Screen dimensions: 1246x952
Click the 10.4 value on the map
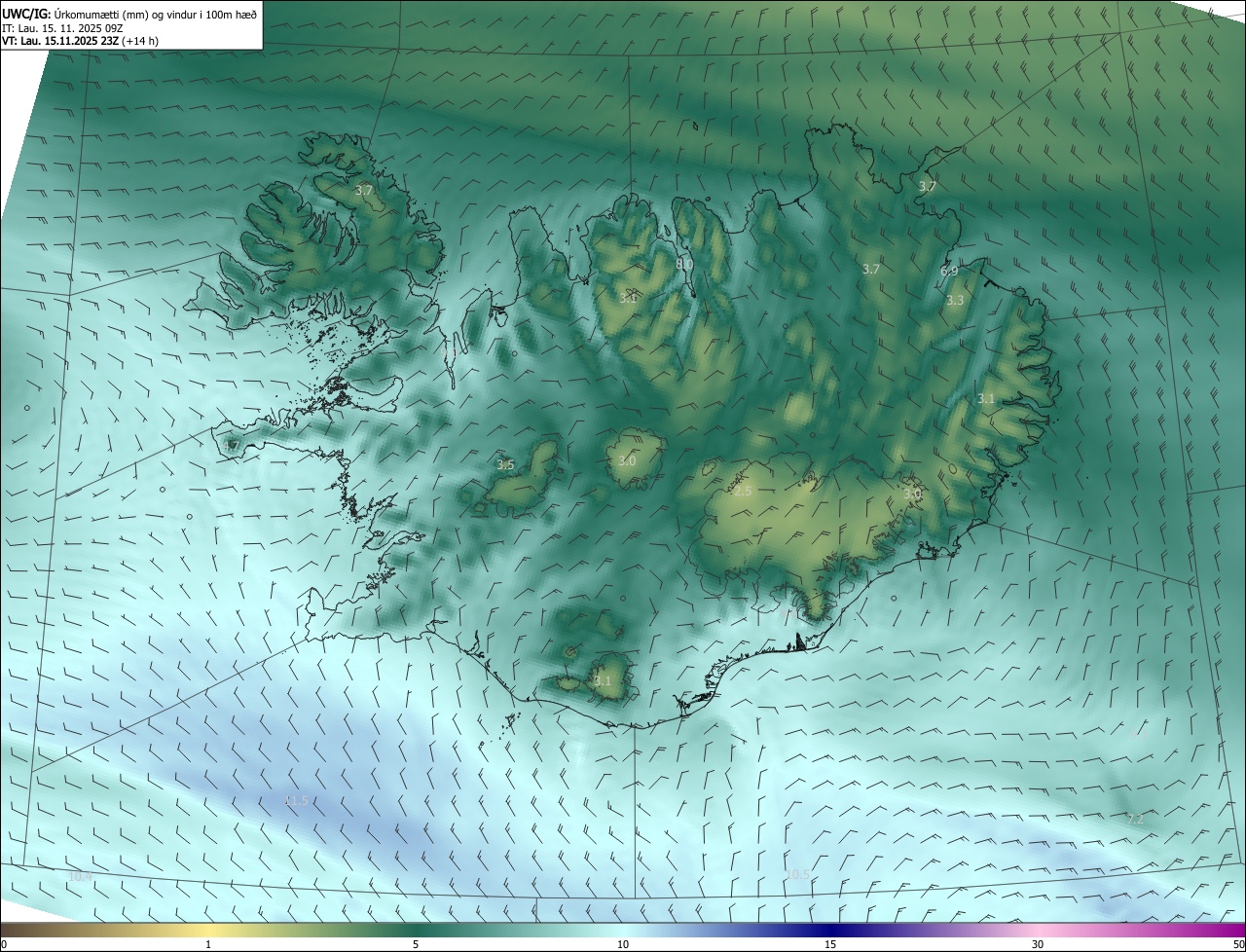coord(81,877)
